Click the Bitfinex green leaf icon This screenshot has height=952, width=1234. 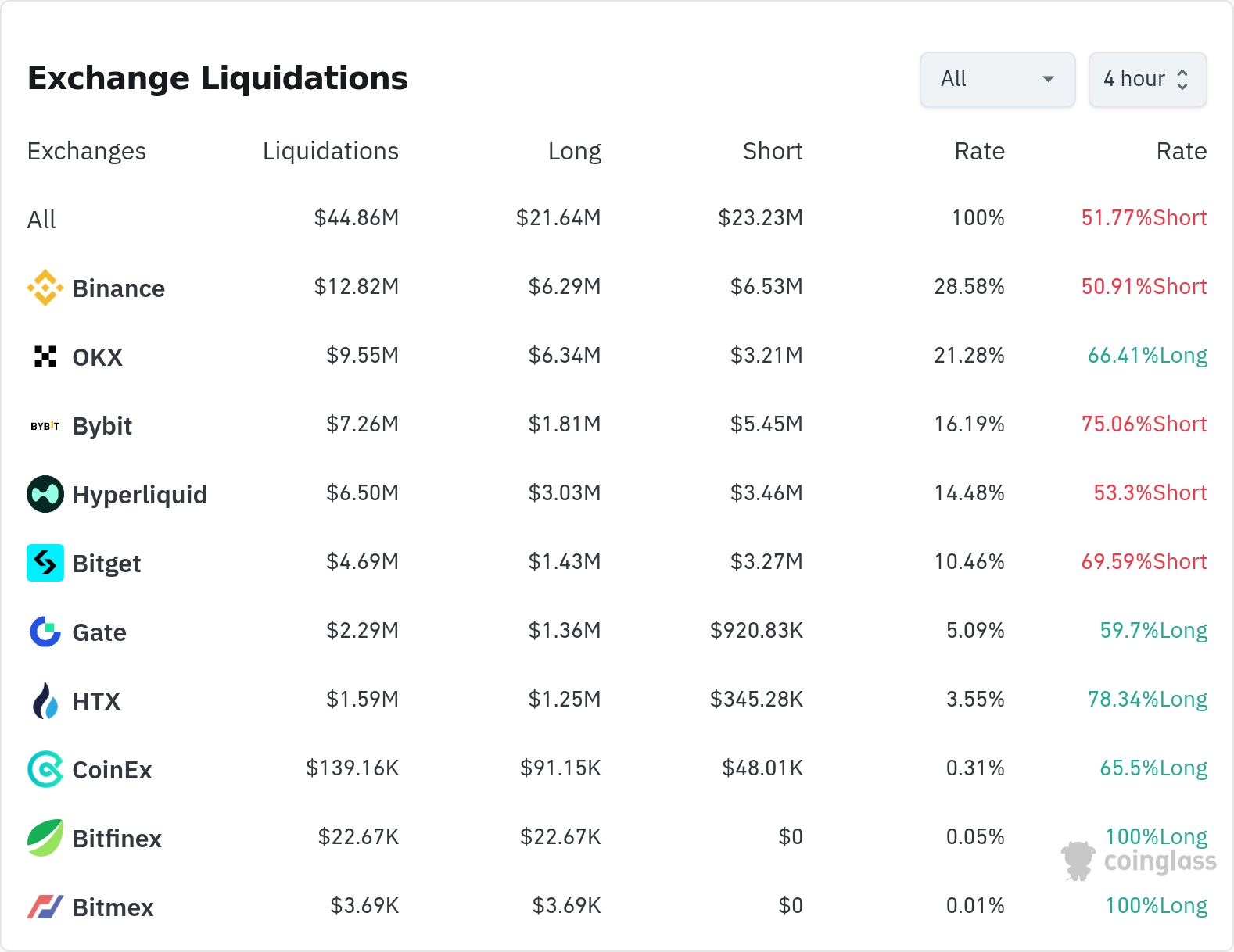[45, 838]
